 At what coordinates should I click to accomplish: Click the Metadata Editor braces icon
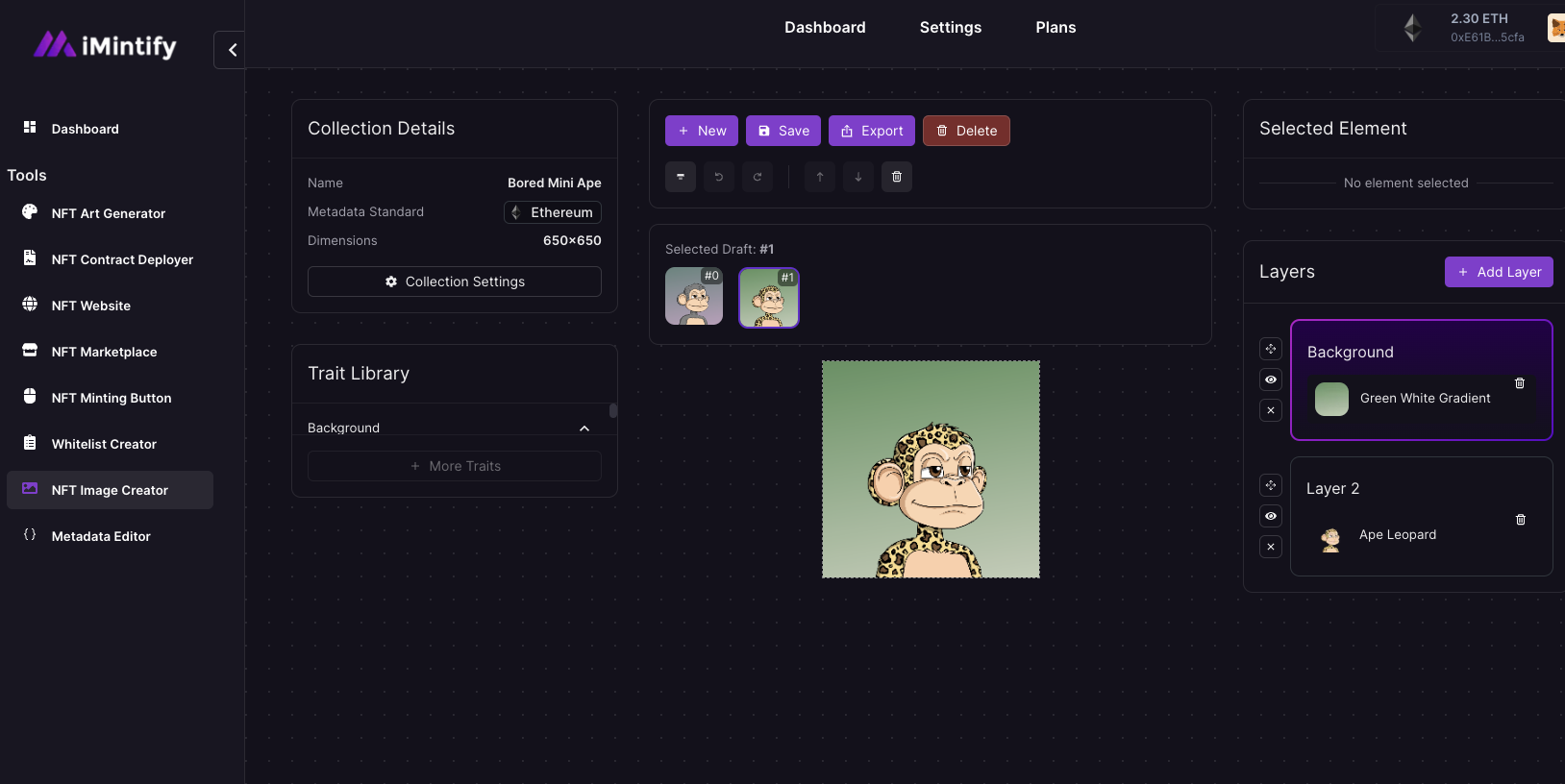click(30, 535)
